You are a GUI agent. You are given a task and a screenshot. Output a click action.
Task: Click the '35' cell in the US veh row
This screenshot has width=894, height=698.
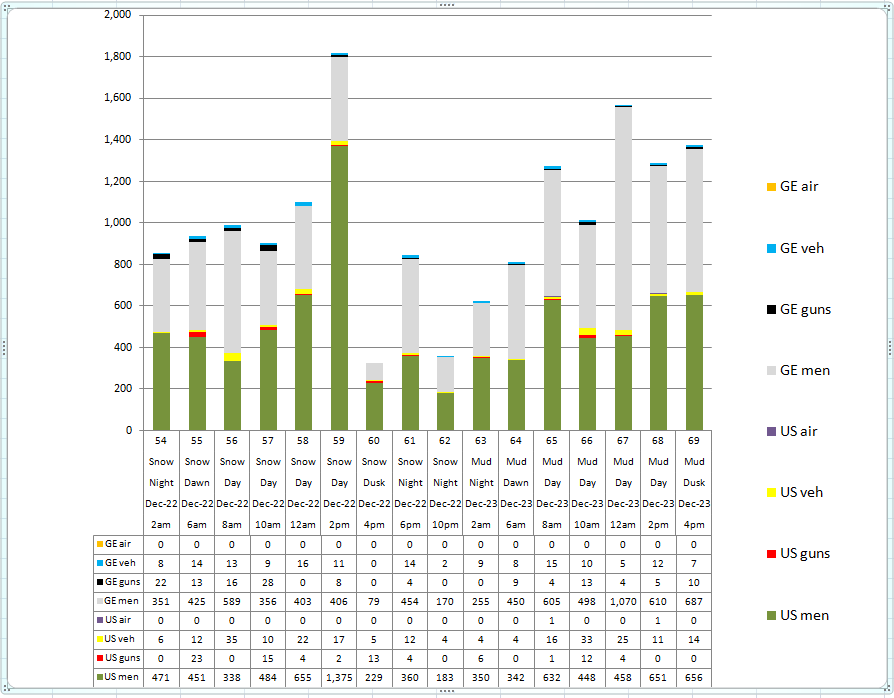(232, 640)
